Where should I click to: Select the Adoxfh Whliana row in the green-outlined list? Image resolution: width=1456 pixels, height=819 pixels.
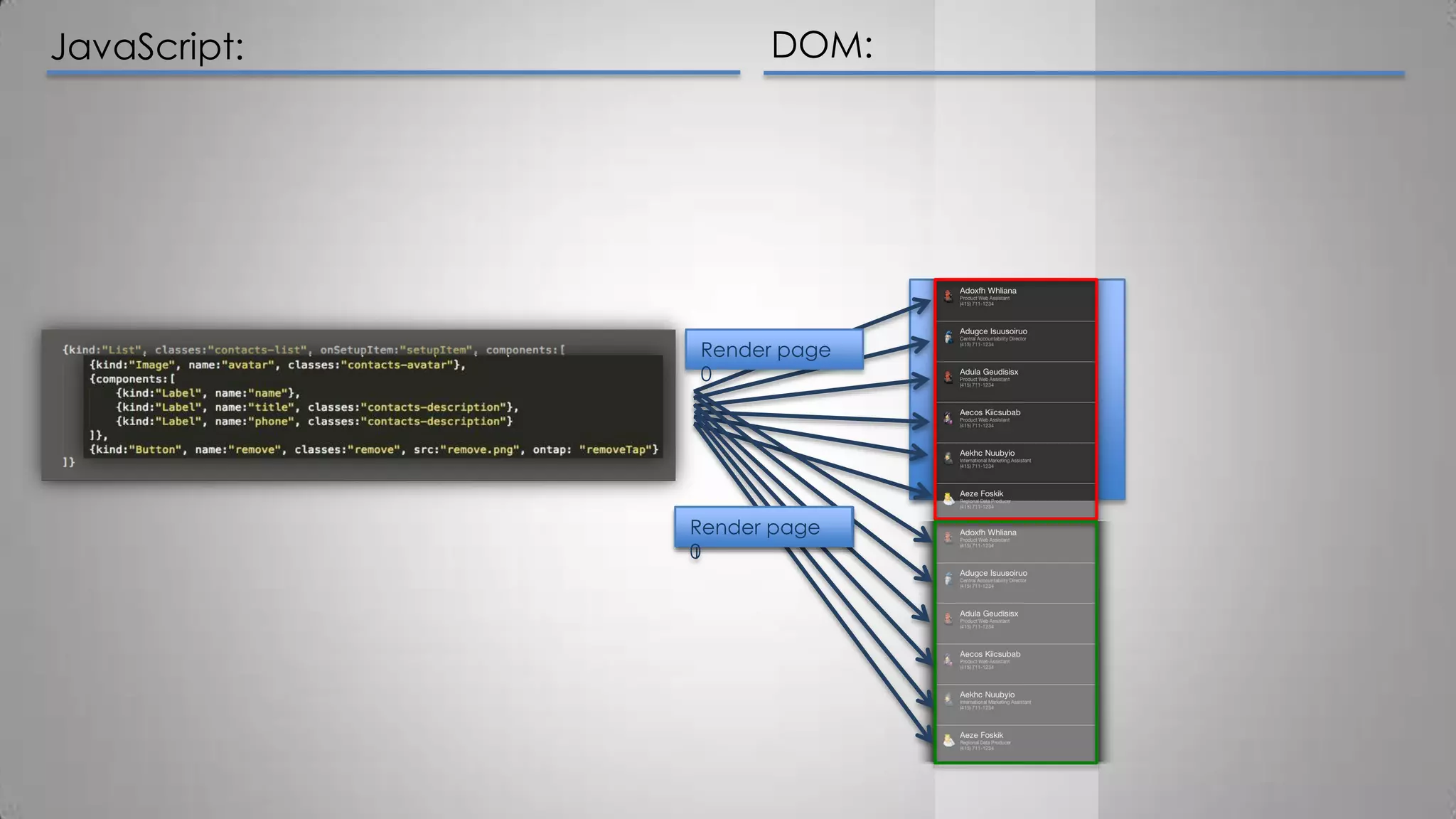[1015, 542]
